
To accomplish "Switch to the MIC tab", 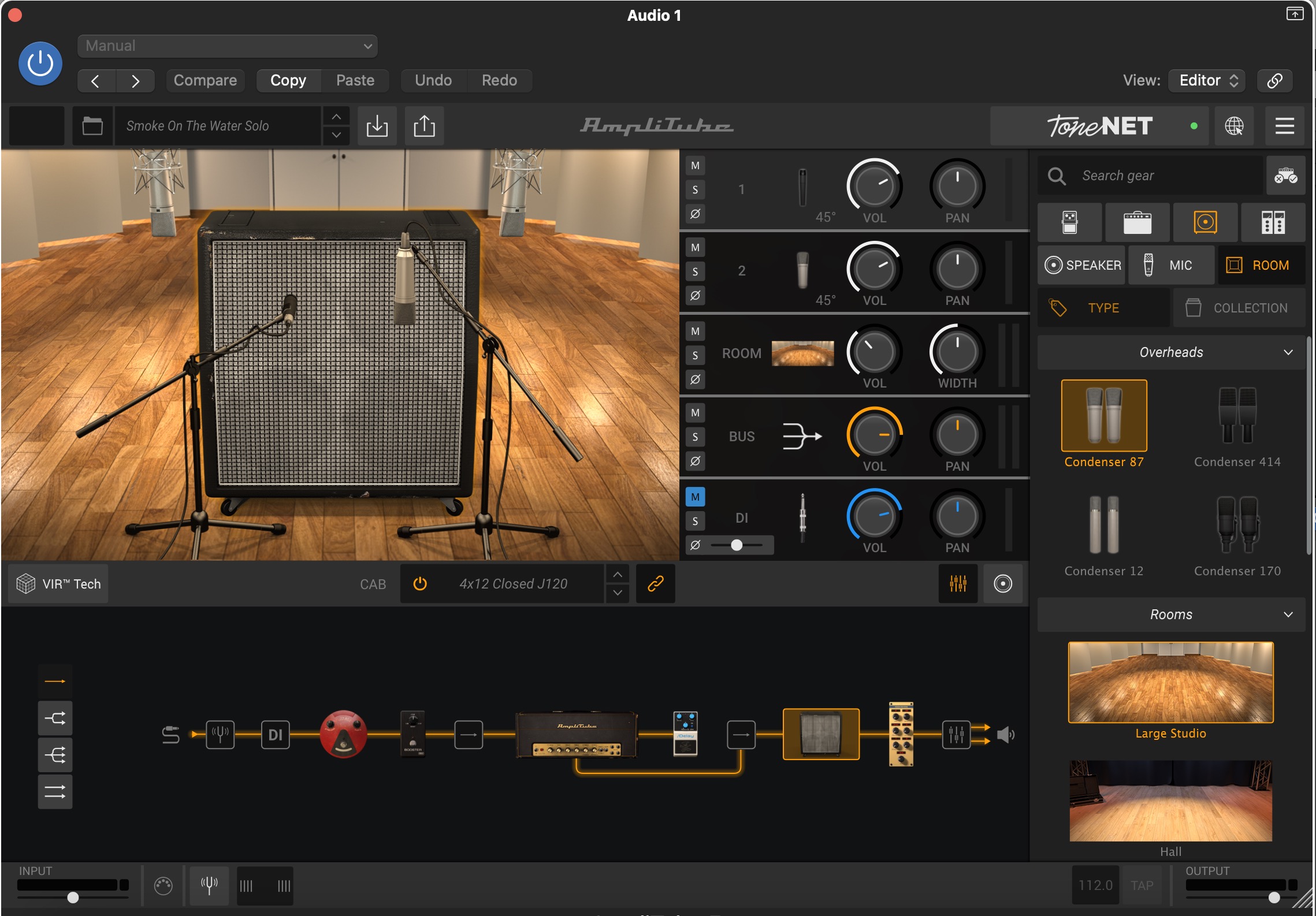I will click(x=1172, y=265).
